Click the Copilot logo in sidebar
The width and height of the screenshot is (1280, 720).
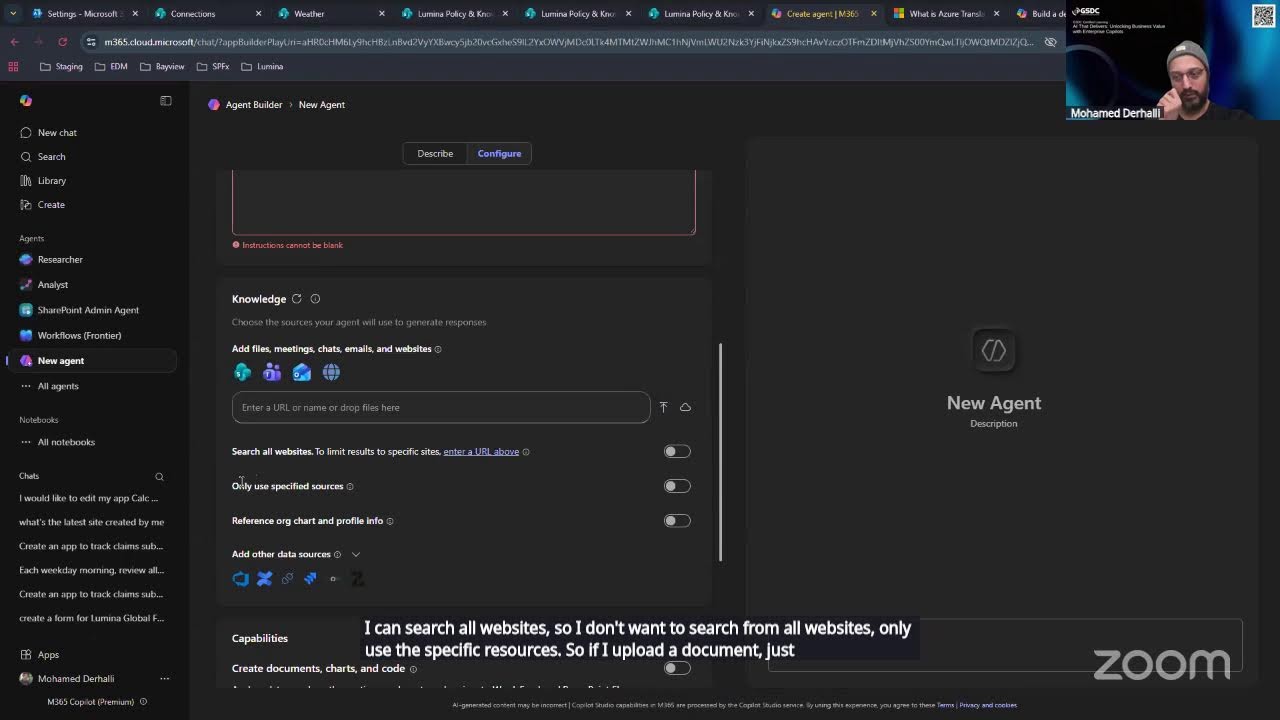click(26, 101)
